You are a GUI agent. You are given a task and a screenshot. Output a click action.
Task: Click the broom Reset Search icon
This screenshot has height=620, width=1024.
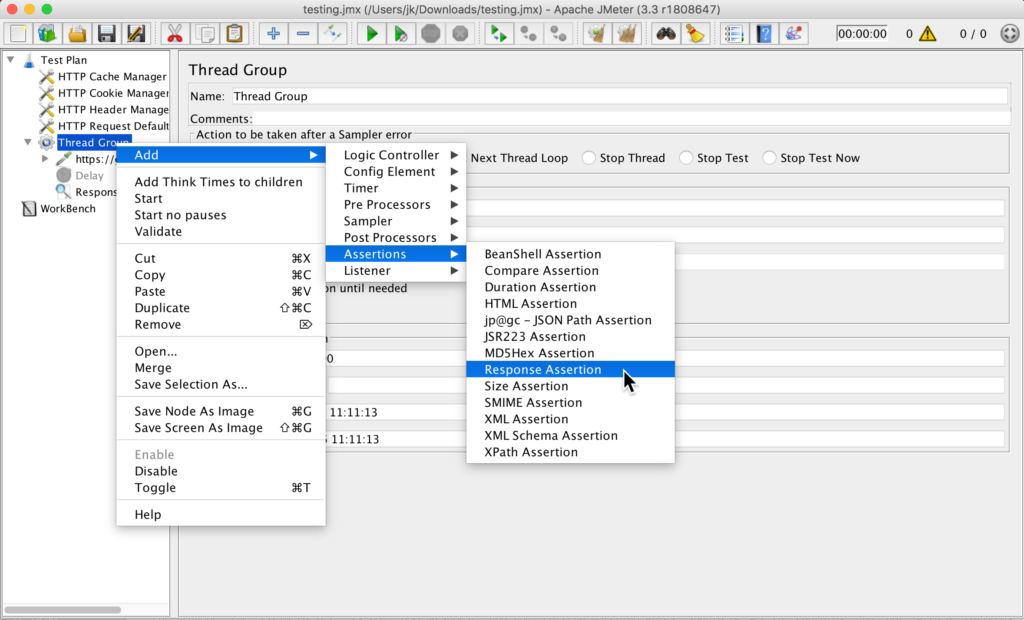tap(693, 34)
